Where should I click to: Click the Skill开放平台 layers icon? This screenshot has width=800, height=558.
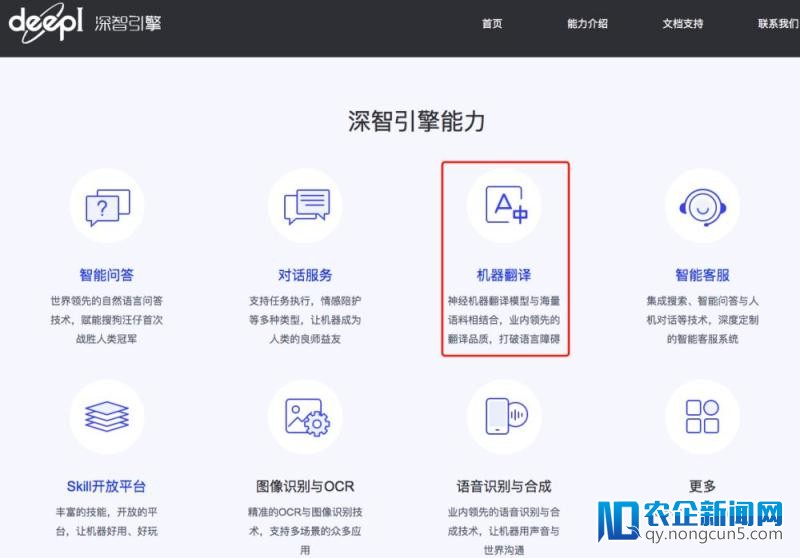[107, 417]
